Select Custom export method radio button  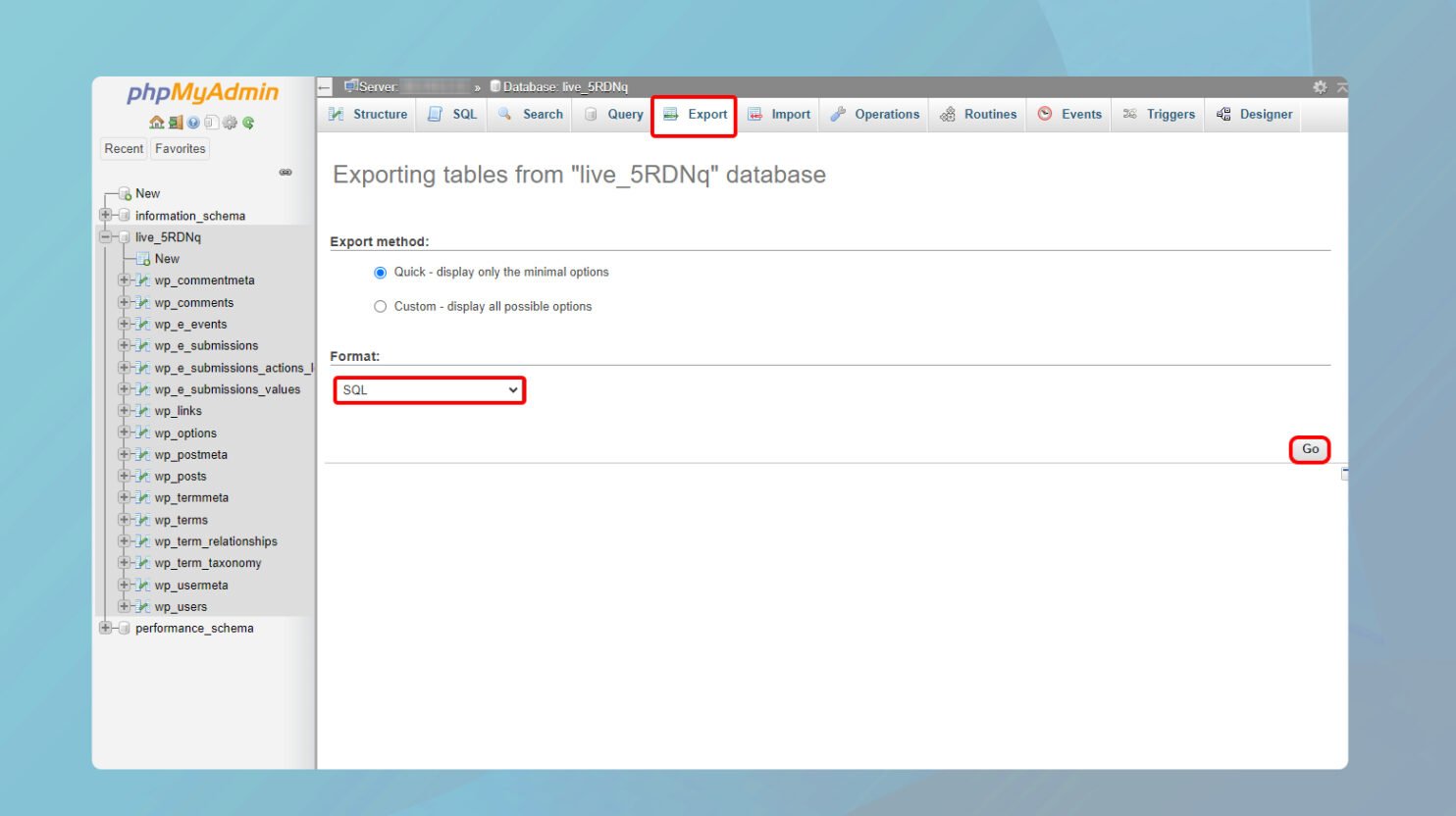[380, 307]
